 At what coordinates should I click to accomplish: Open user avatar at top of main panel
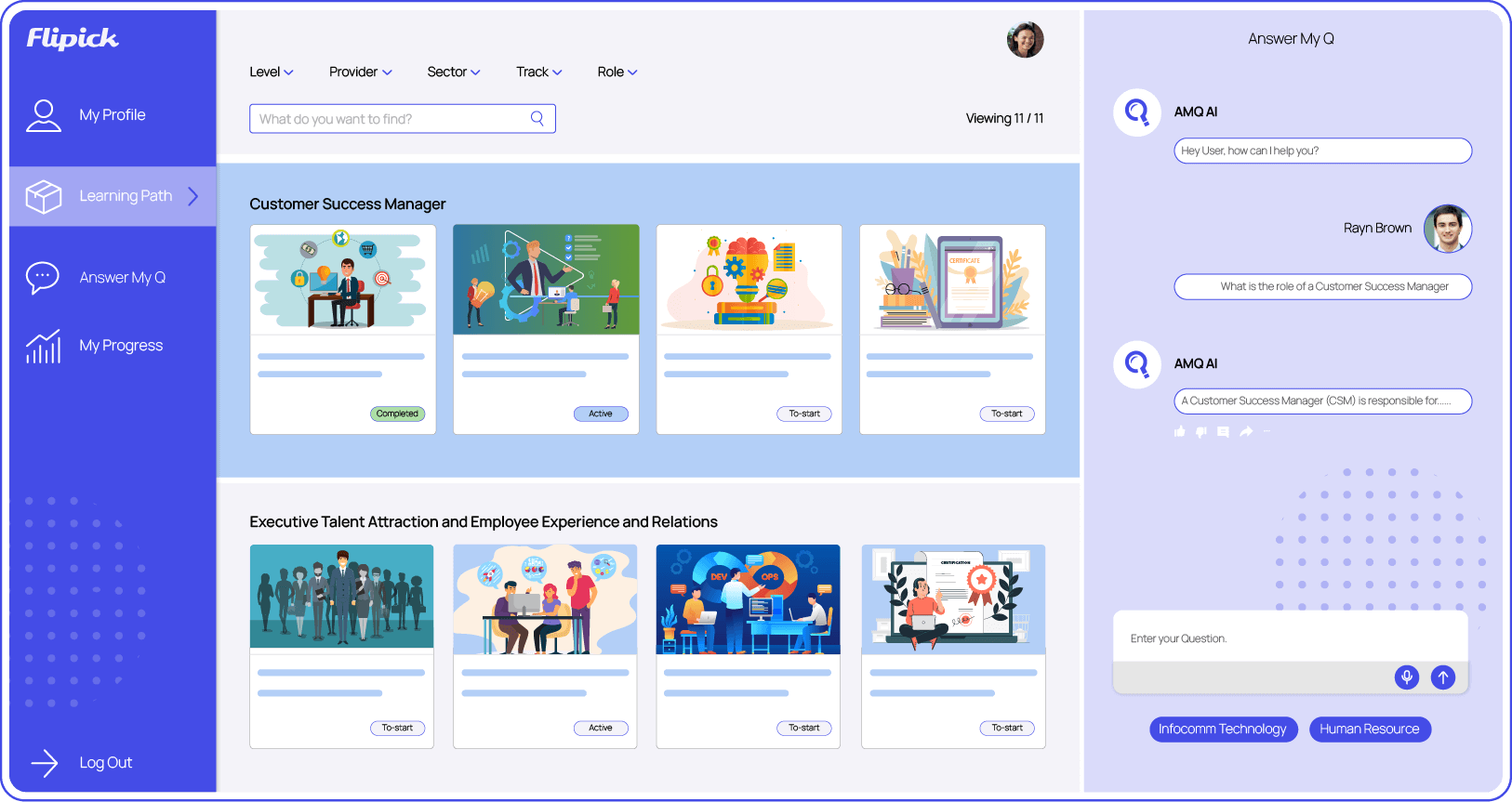click(1025, 40)
